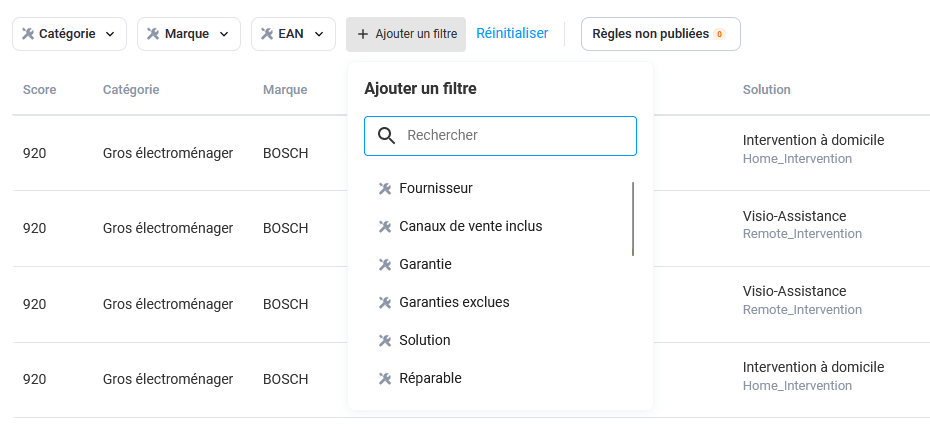Open Règles non publiées button
Screen dimensions: 930x425
coord(660,34)
